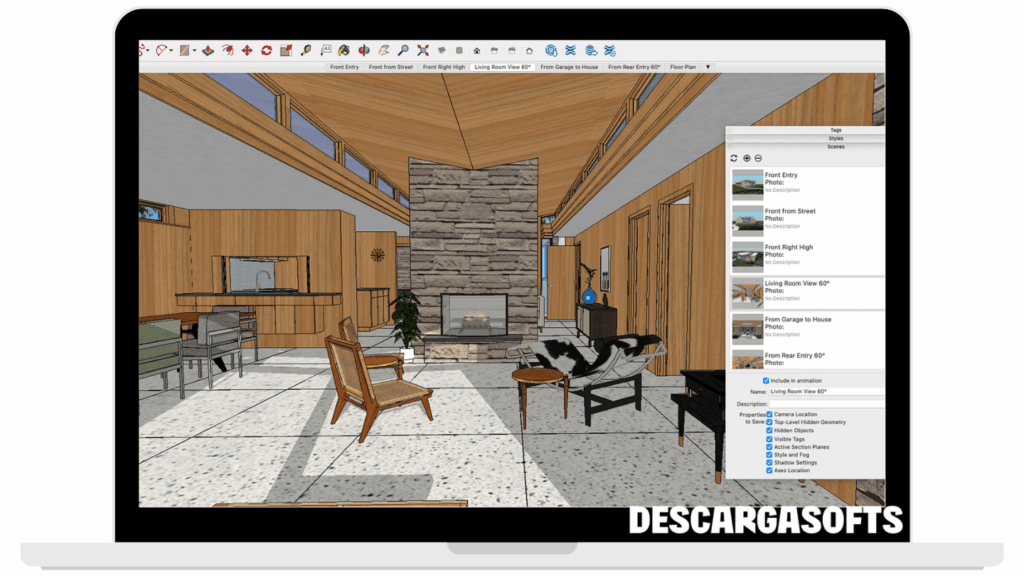Click the add scene plus icon
Viewport: 1024px width, 576px height.
[746, 158]
